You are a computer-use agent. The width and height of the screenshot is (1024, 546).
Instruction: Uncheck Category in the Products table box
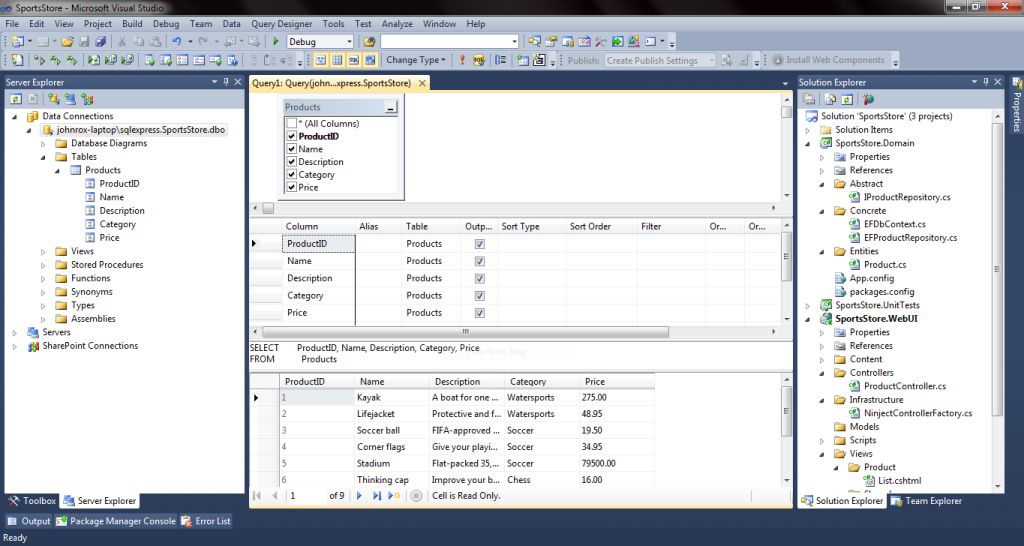click(292, 174)
